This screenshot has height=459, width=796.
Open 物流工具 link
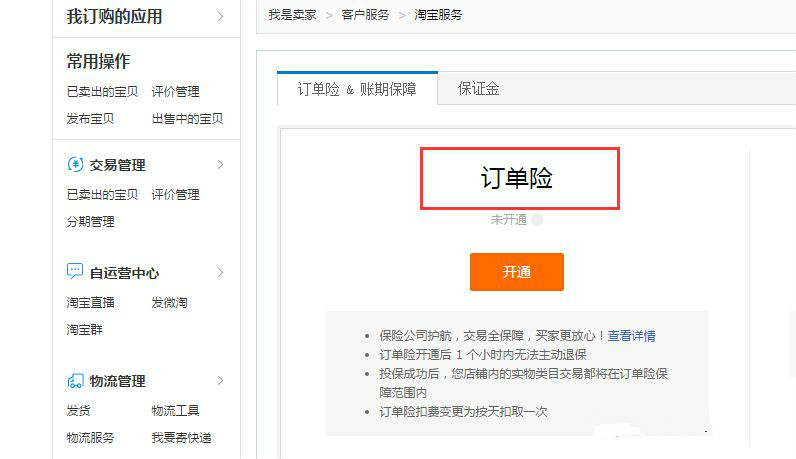click(x=176, y=410)
